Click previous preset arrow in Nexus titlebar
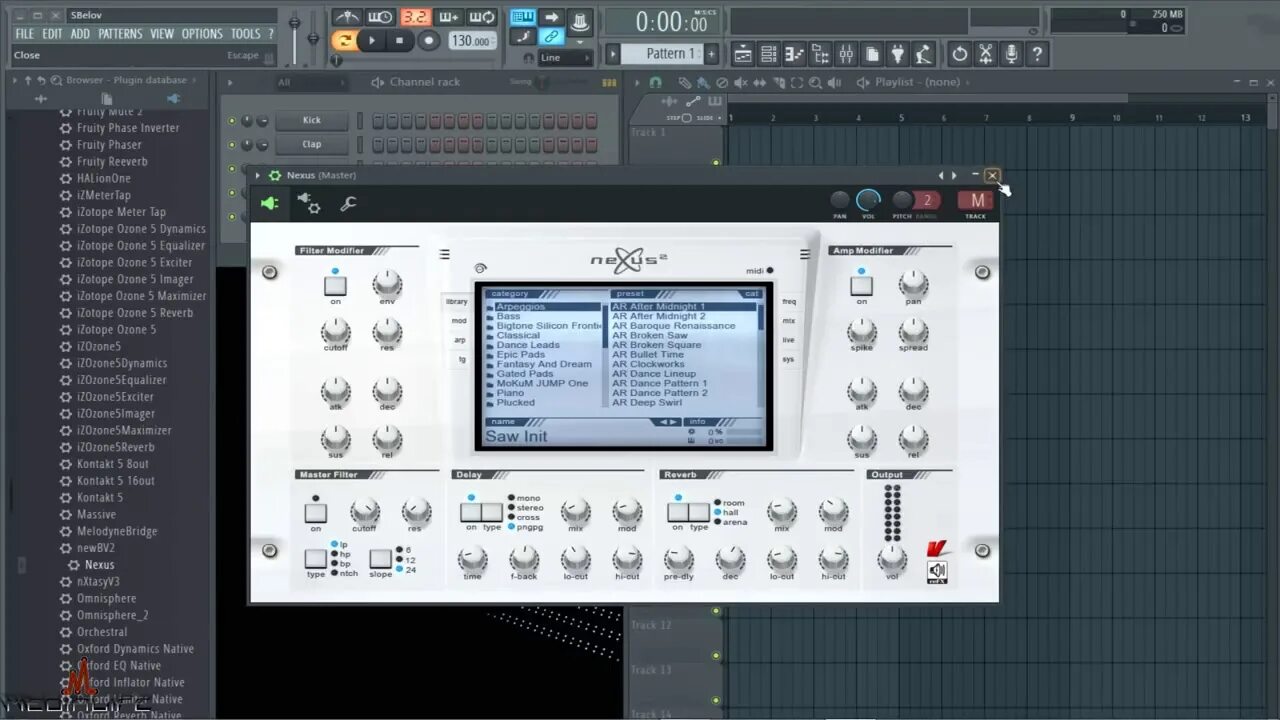1280x720 pixels. tap(940, 175)
